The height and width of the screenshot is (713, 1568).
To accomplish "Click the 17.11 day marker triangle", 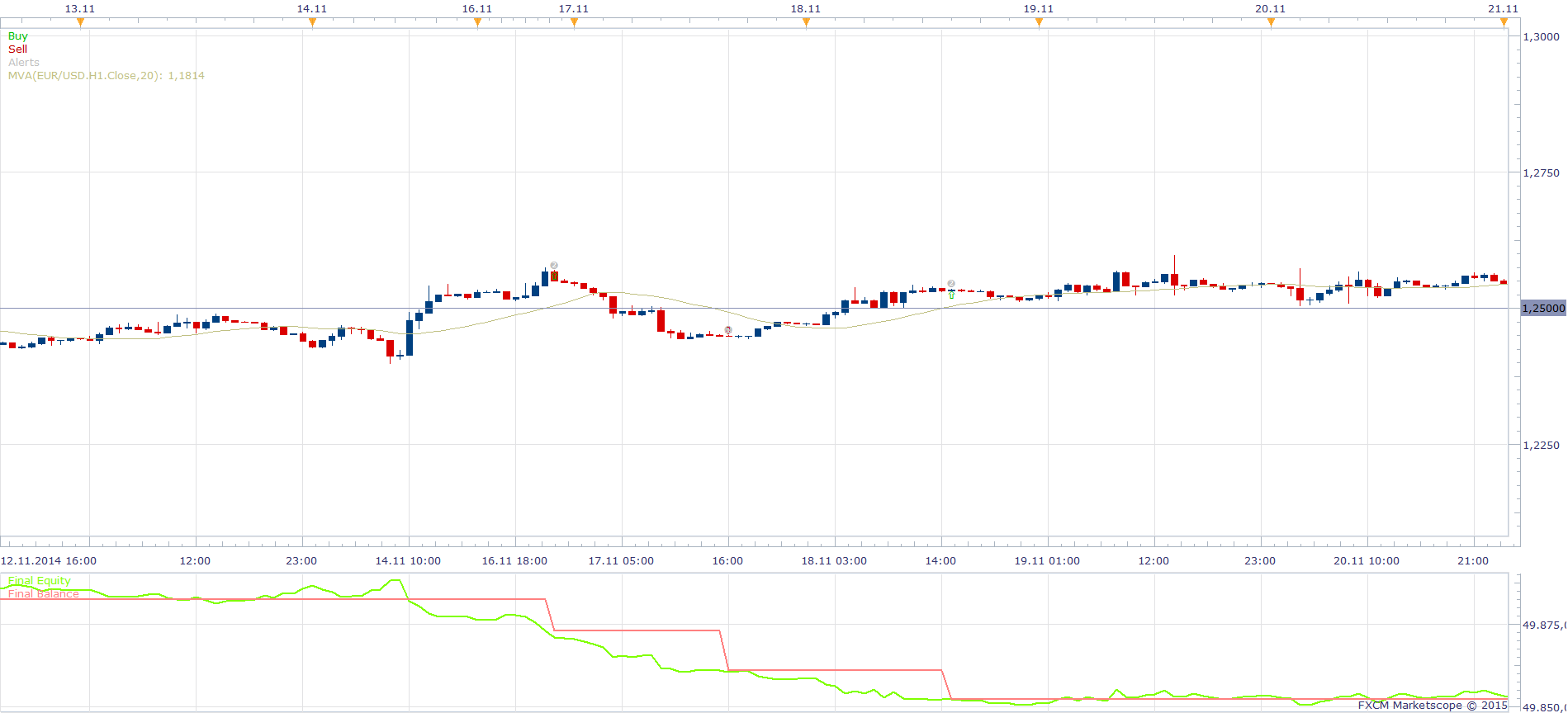I will [x=574, y=22].
